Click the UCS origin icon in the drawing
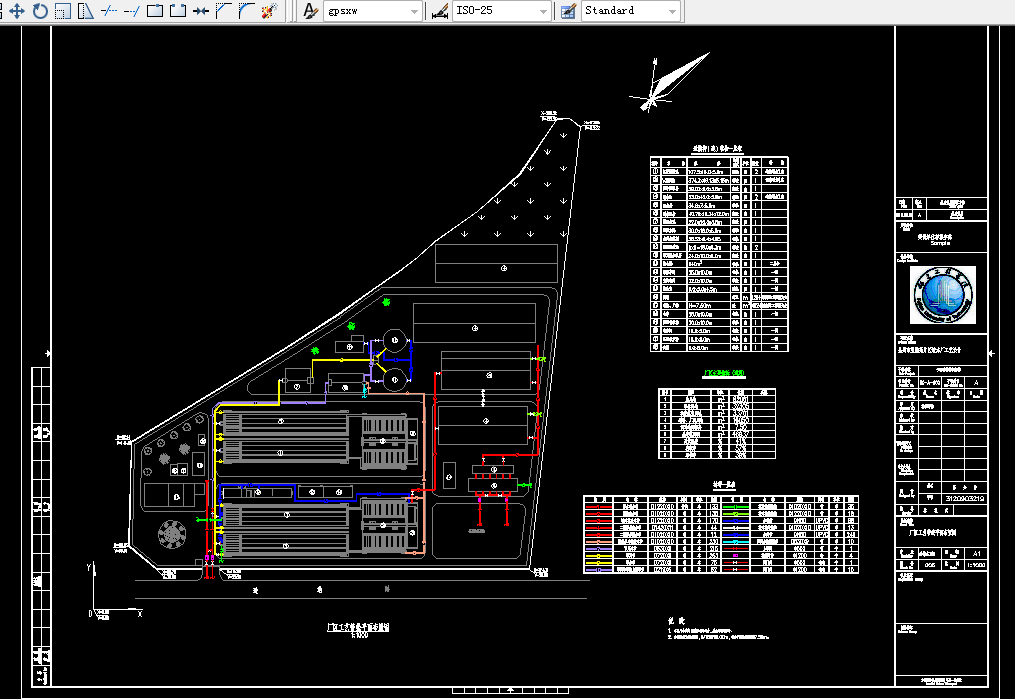 [114, 591]
